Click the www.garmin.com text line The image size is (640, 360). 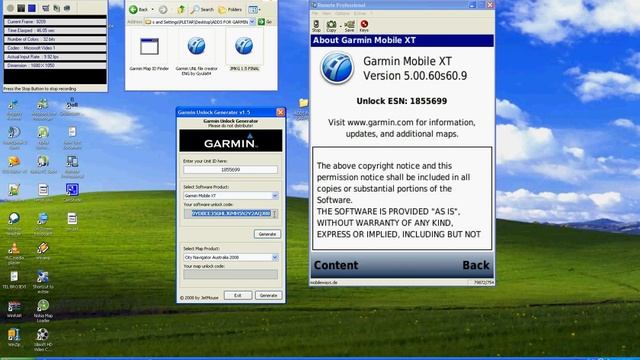point(402,122)
